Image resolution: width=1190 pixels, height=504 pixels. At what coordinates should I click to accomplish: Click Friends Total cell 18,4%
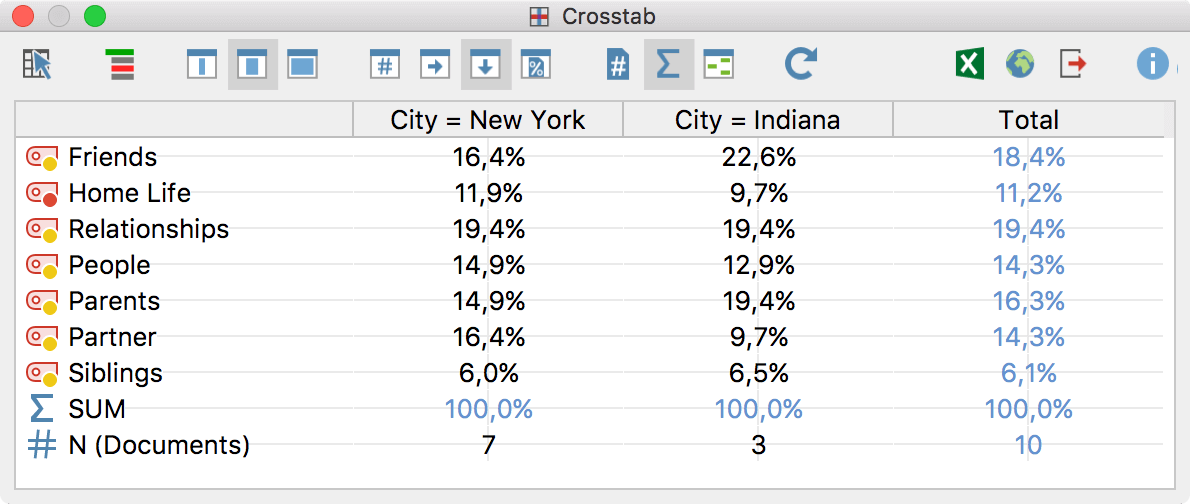coord(1029,157)
